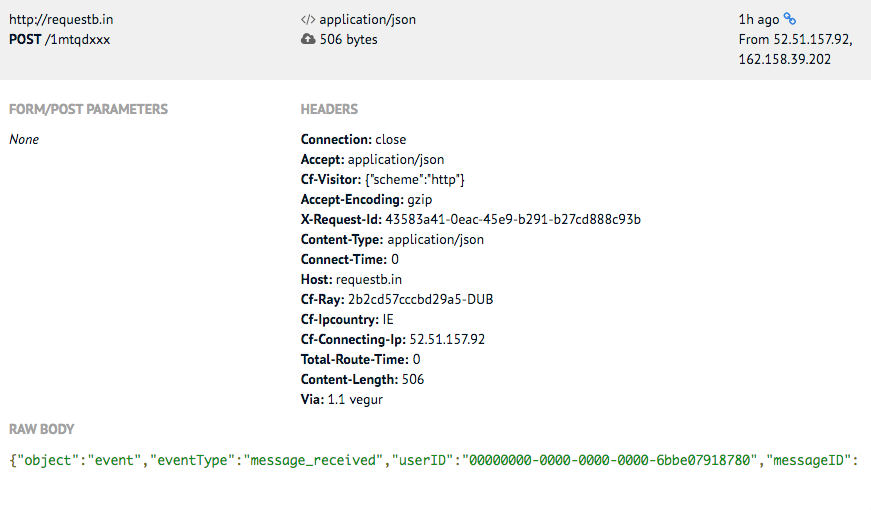This screenshot has height=510, width=871.
Task: Click the FORM/POST PARAMETERS heading
Action: tap(88, 109)
